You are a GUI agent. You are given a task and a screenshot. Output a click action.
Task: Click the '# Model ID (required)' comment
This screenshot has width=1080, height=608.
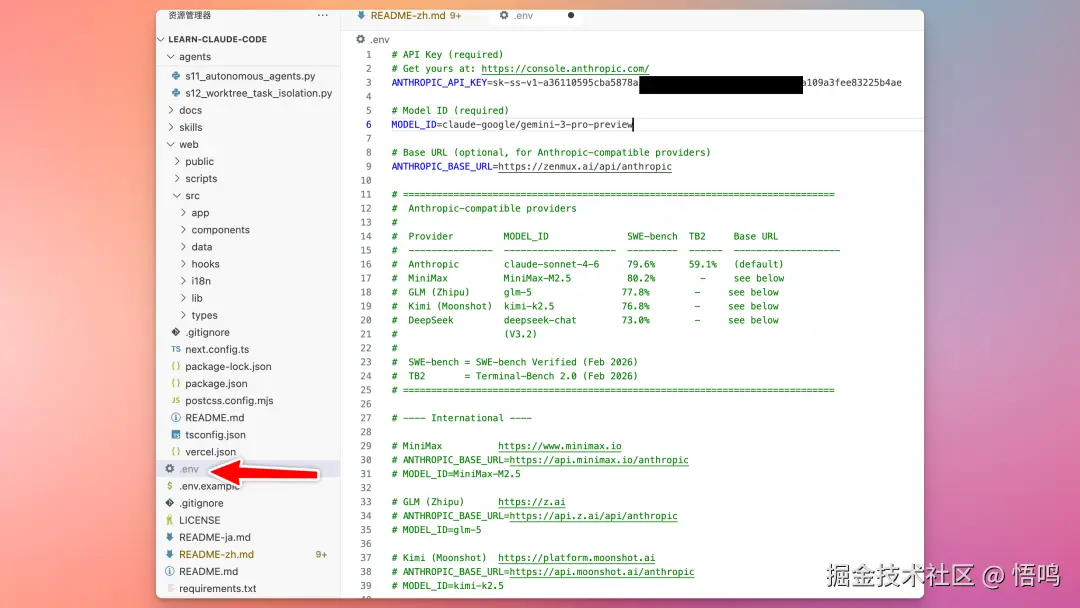[450, 110]
